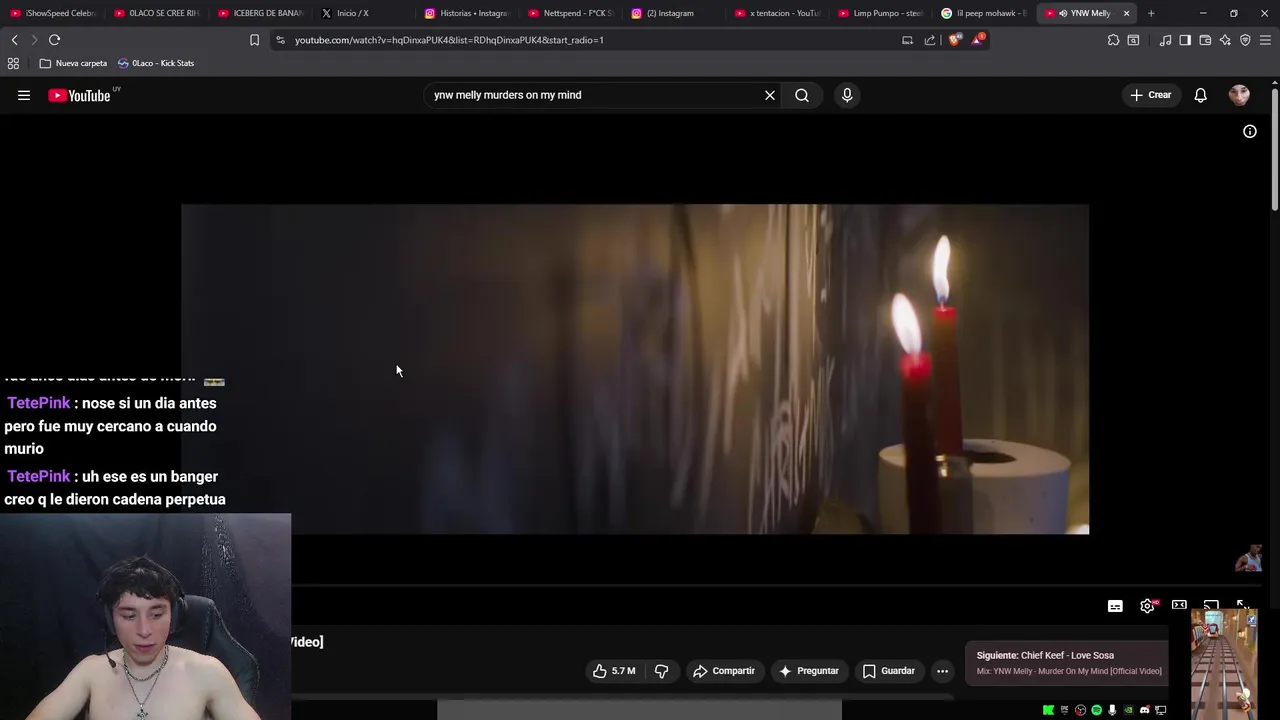This screenshot has height=720, width=1280.
Task: Start voice search with the microphone
Action: [x=847, y=95]
